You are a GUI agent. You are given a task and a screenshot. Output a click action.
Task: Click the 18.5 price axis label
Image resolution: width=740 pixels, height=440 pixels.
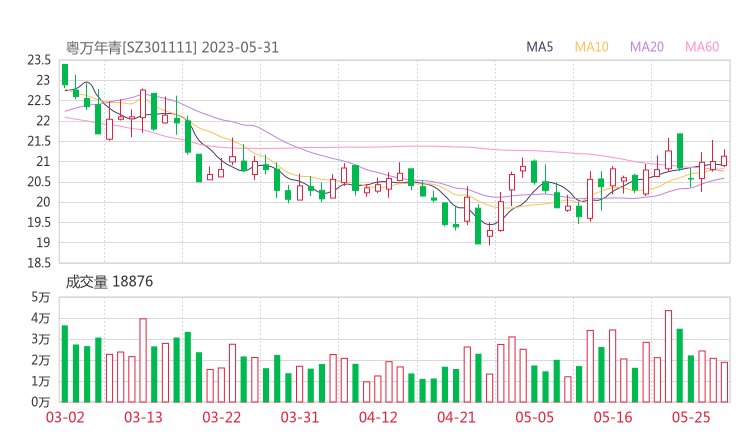[39, 263]
